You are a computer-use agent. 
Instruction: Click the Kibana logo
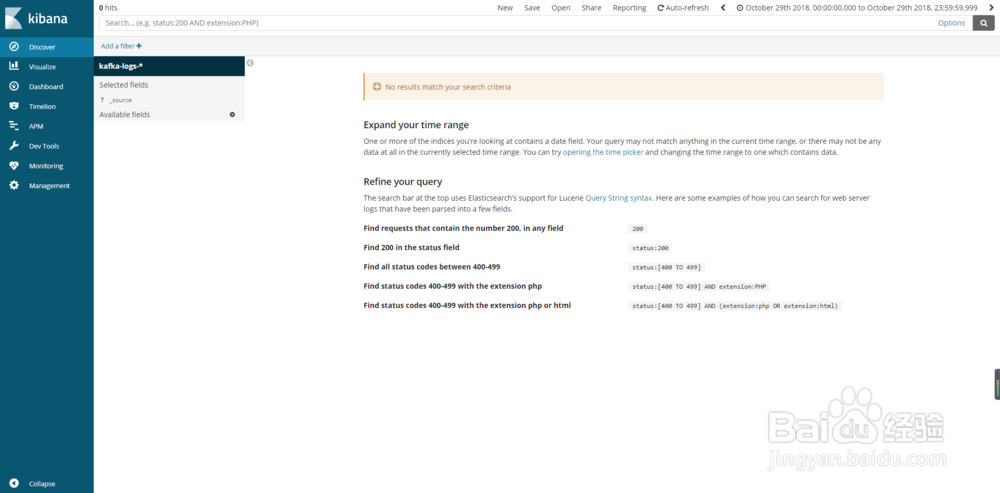pos(37,18)
